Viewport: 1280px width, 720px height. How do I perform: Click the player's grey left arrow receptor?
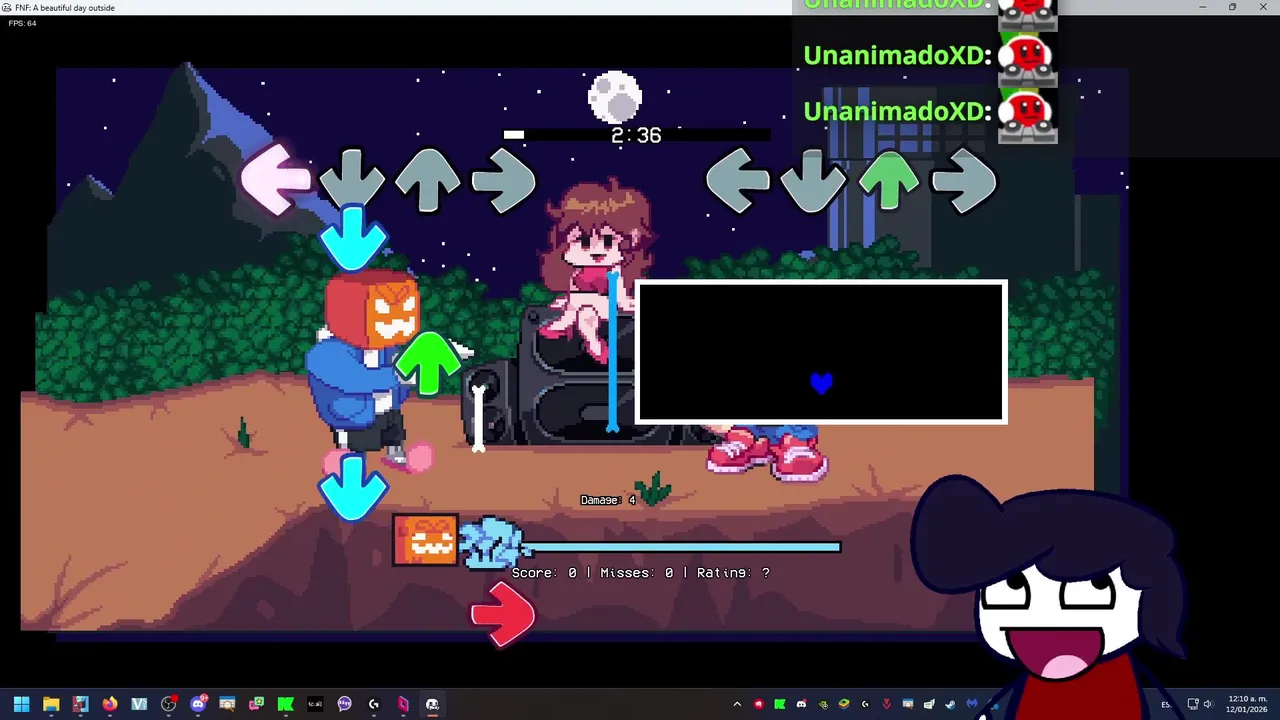pos(737,180)
